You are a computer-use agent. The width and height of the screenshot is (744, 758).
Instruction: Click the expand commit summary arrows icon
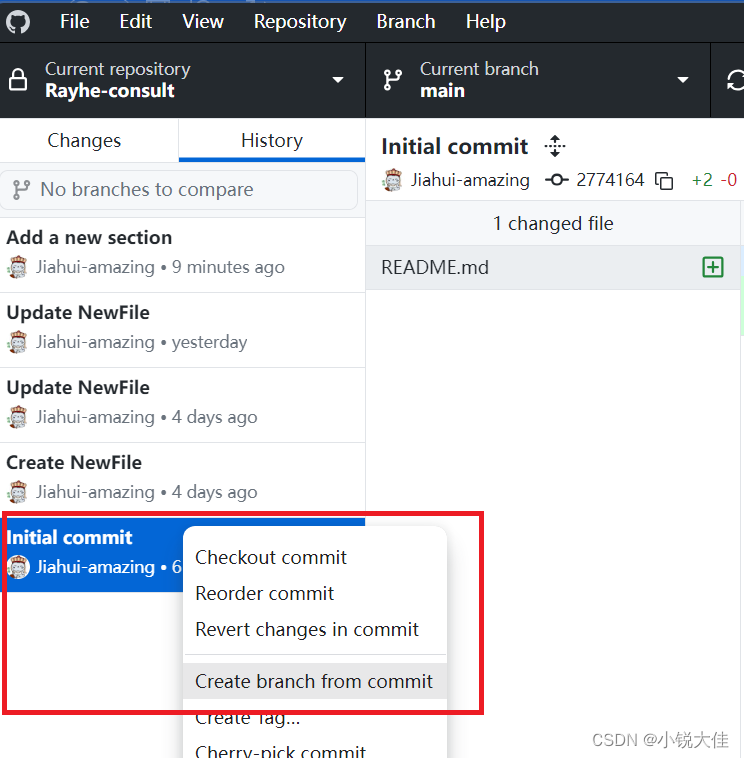(554, 146)
